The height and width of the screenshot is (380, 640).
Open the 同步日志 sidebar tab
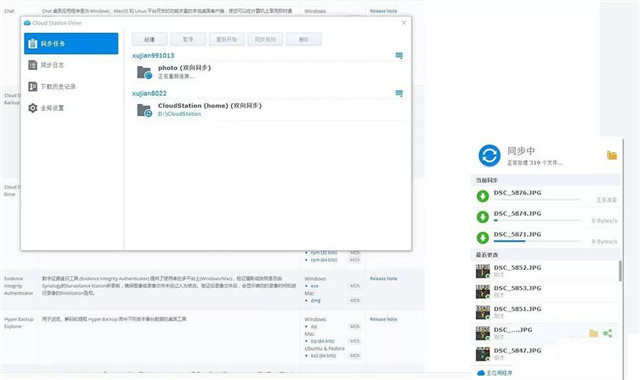tap(71, 65)
